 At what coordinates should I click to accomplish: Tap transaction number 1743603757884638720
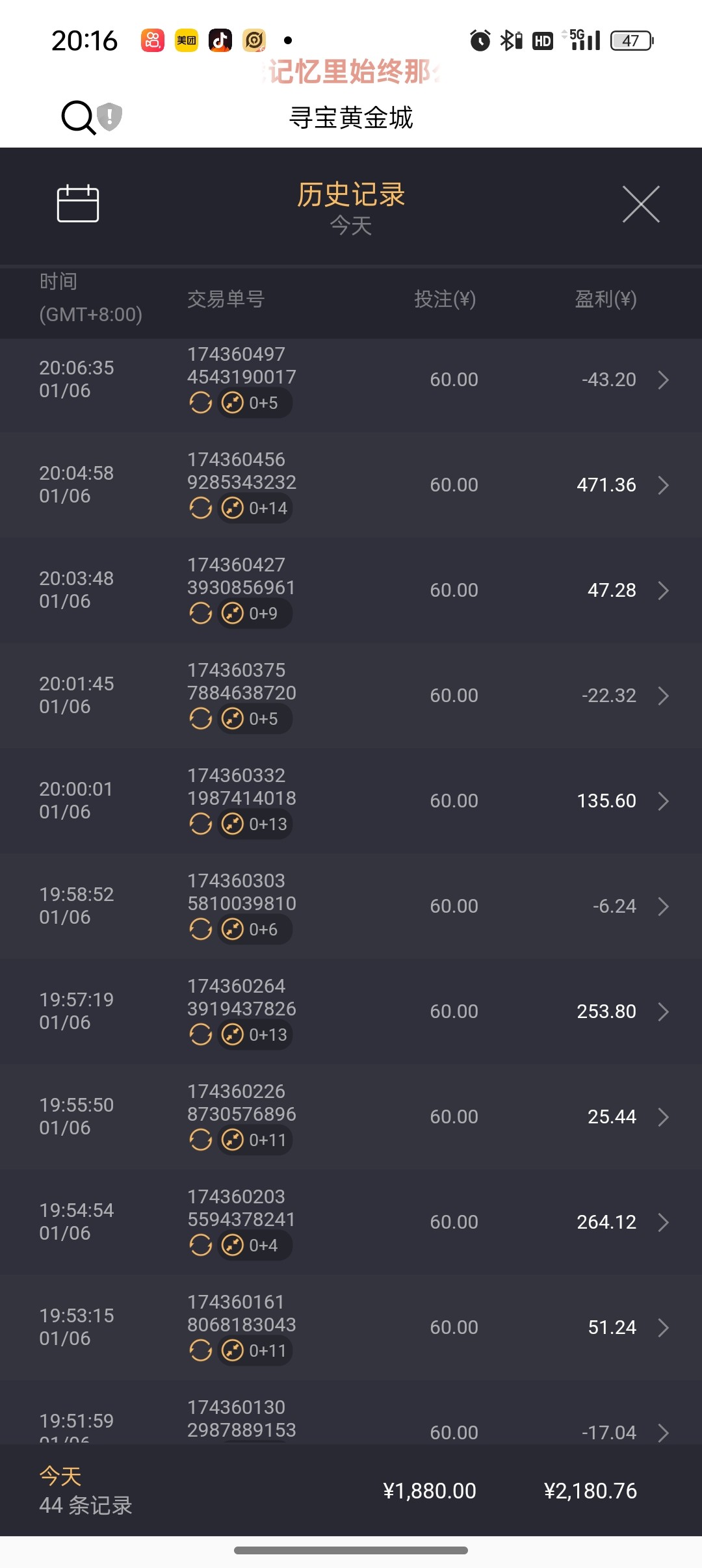(x=241, y=681)
